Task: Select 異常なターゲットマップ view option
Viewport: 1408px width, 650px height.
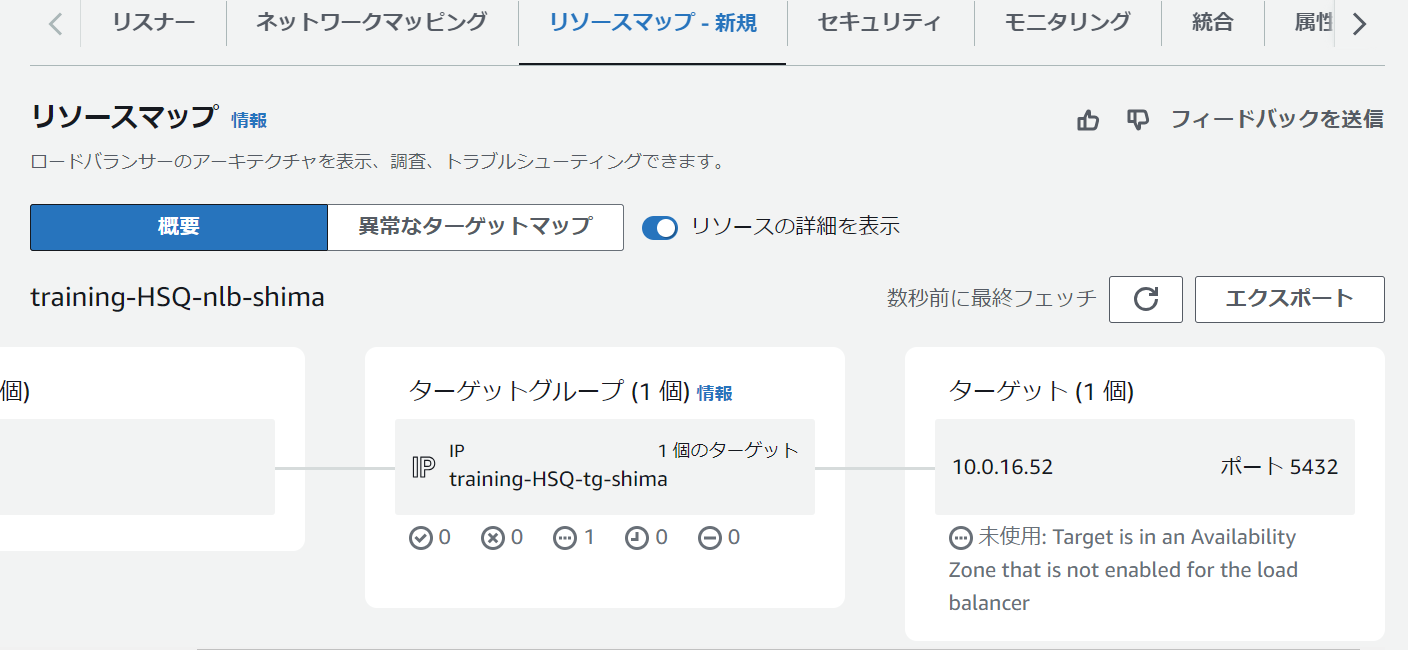Action: [475, 227]
